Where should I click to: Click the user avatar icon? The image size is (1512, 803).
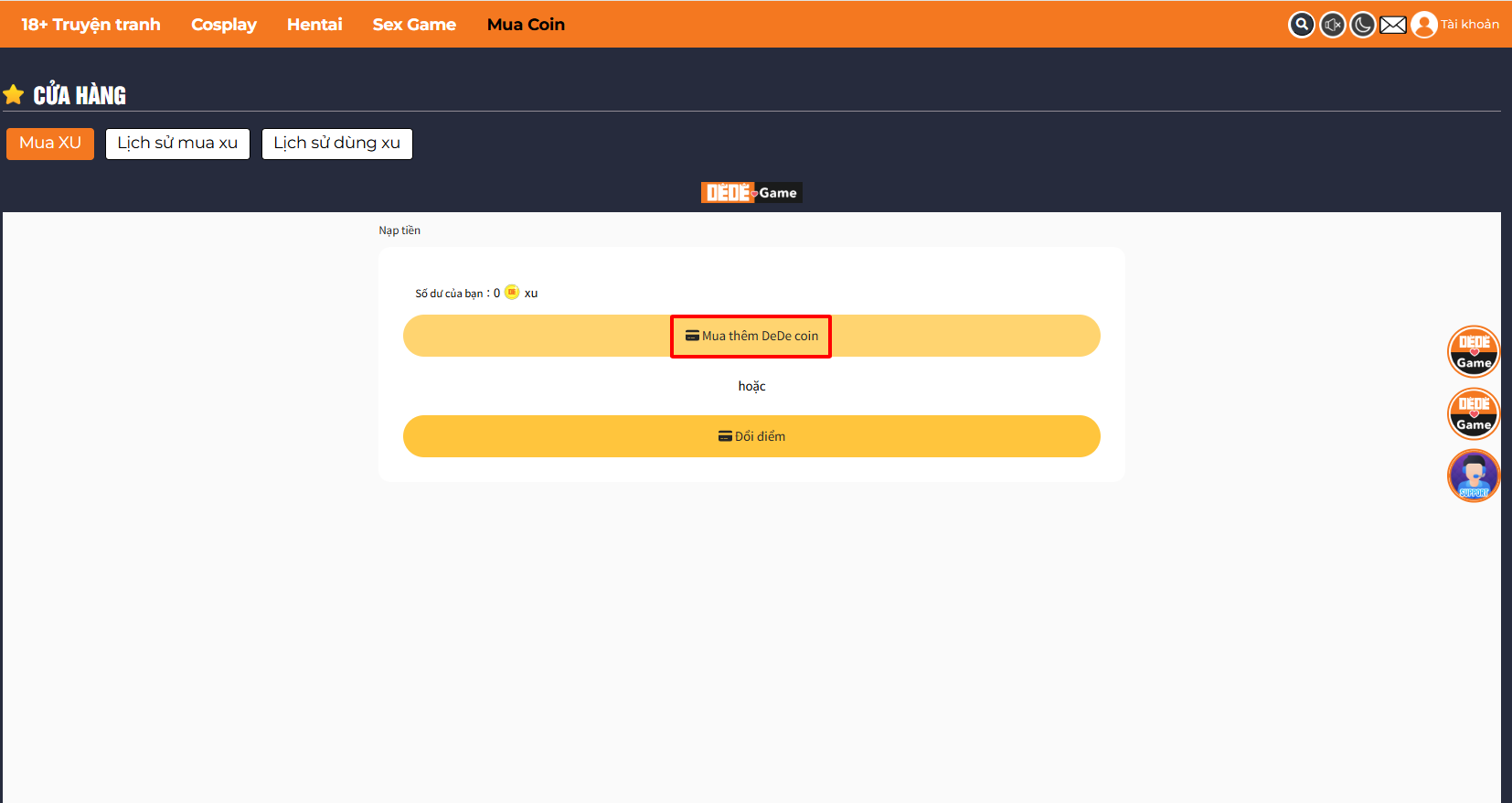click(x=1423, y=25)
